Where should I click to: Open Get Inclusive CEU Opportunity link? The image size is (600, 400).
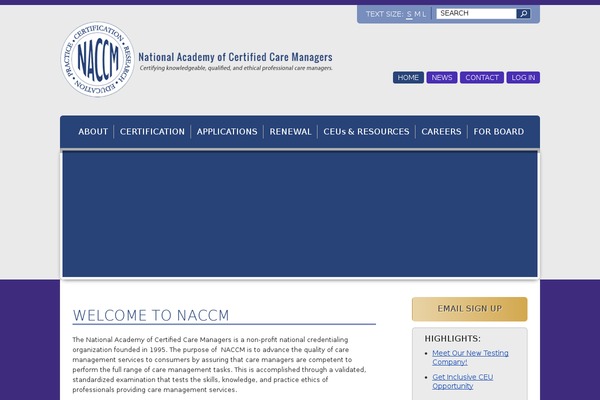463,381
